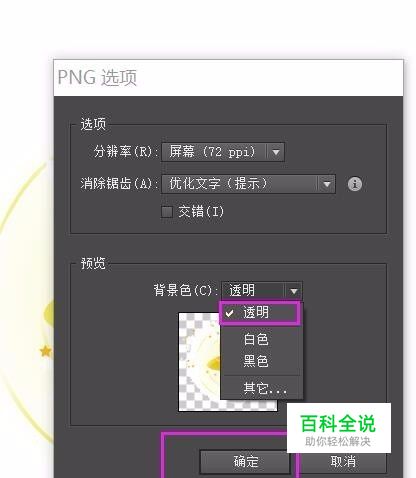The height and width of the screenshot is (478, 416).
Task: Confirm with the 确定 button
Action: point(245,462)
